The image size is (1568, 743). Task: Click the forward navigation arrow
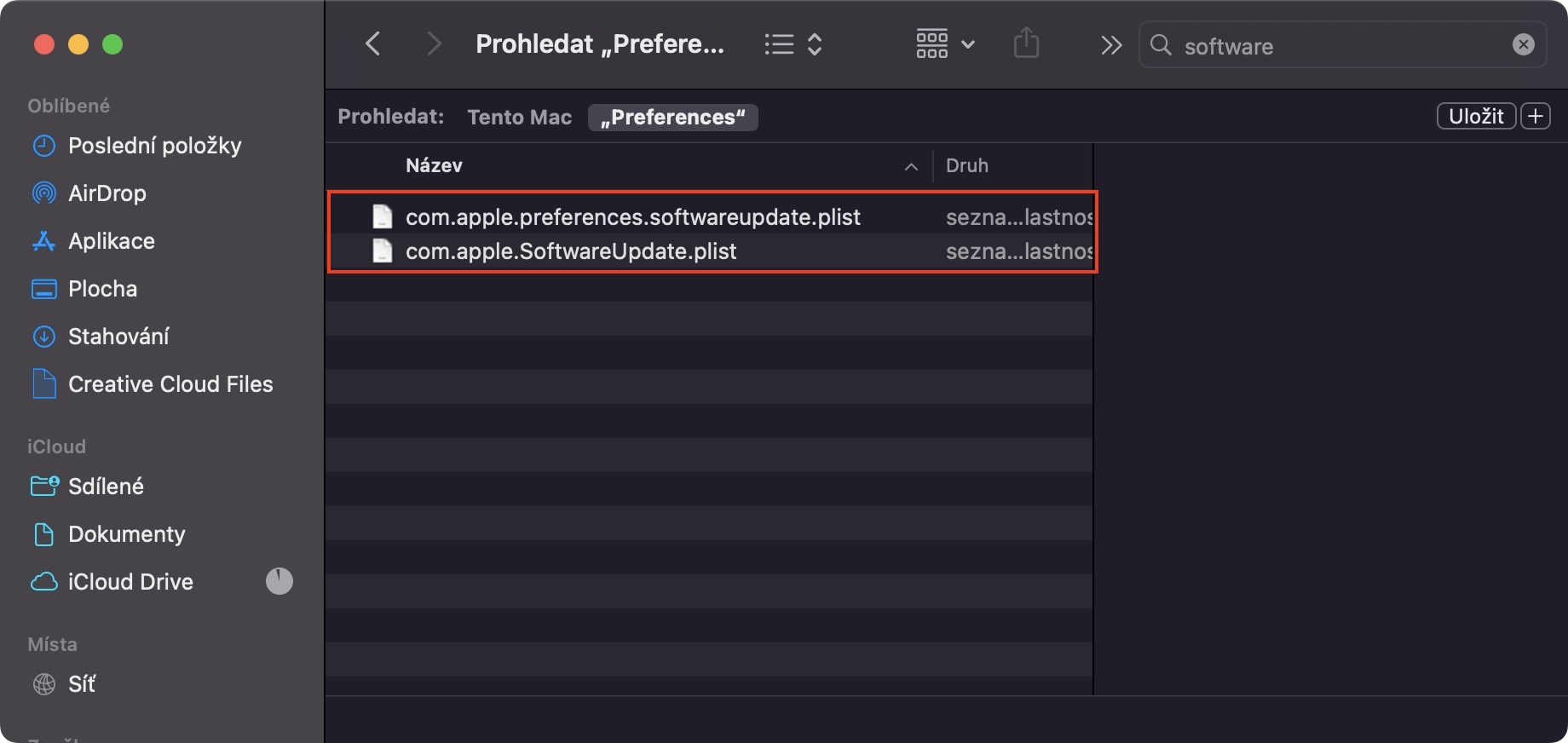(434, 43)
